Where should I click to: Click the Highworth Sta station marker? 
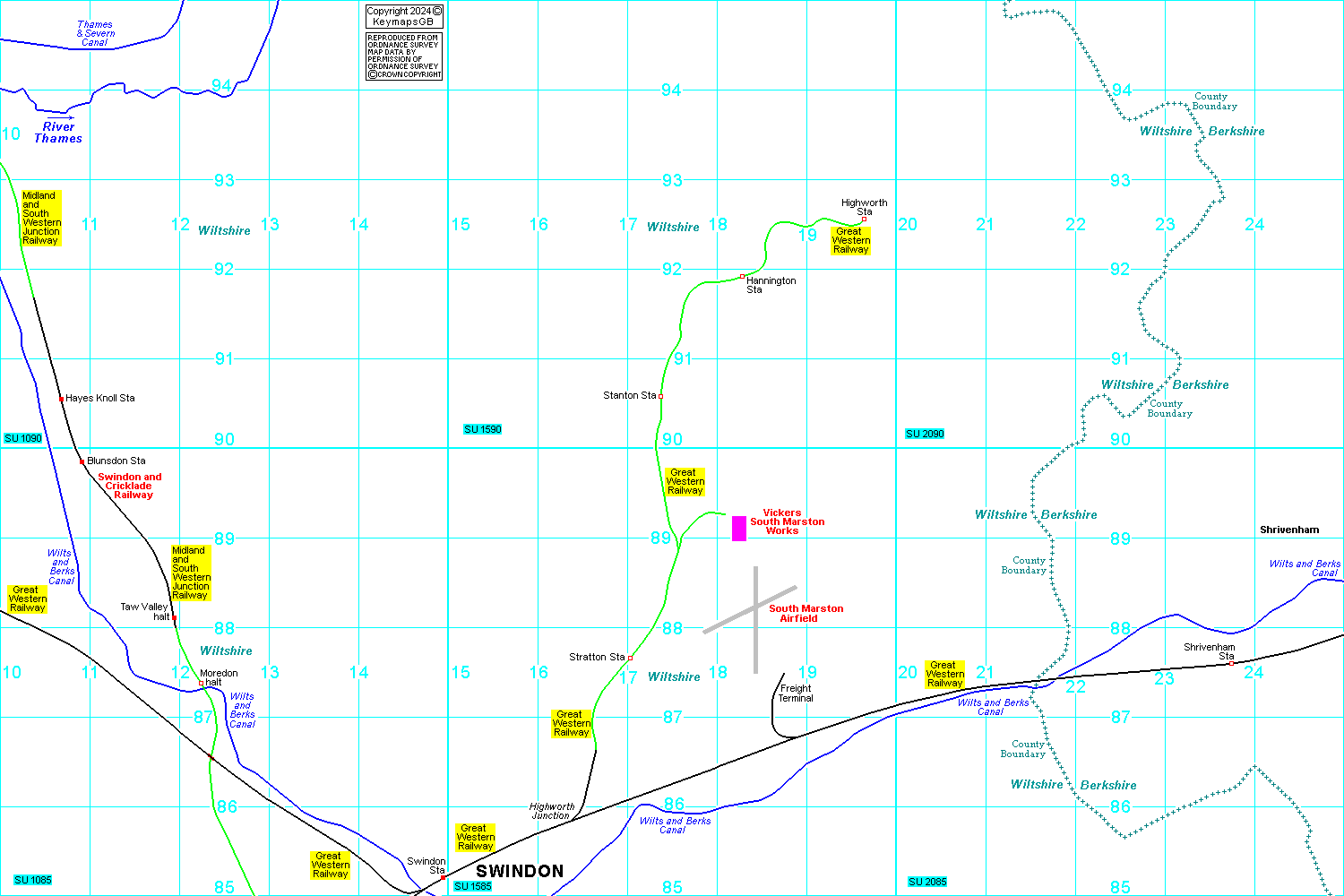click(x=864, y=219)
